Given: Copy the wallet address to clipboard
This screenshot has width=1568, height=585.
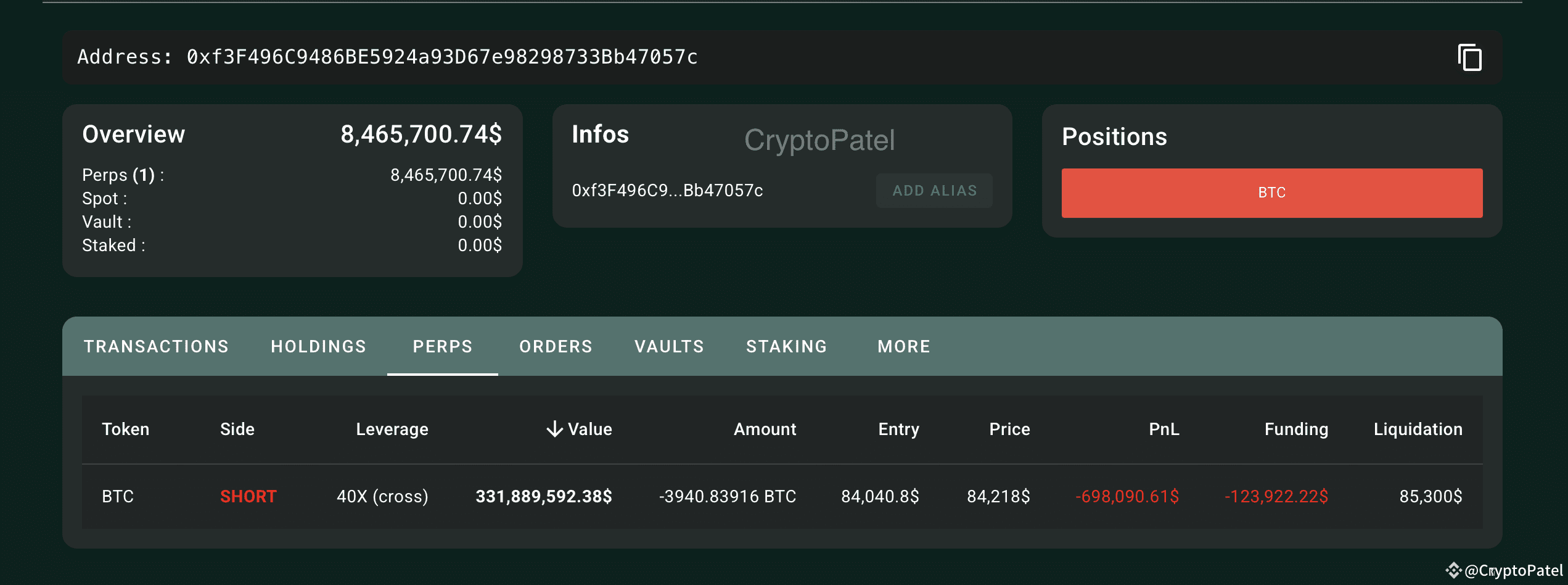Looking at the screenshot, I should [1469, 59].
